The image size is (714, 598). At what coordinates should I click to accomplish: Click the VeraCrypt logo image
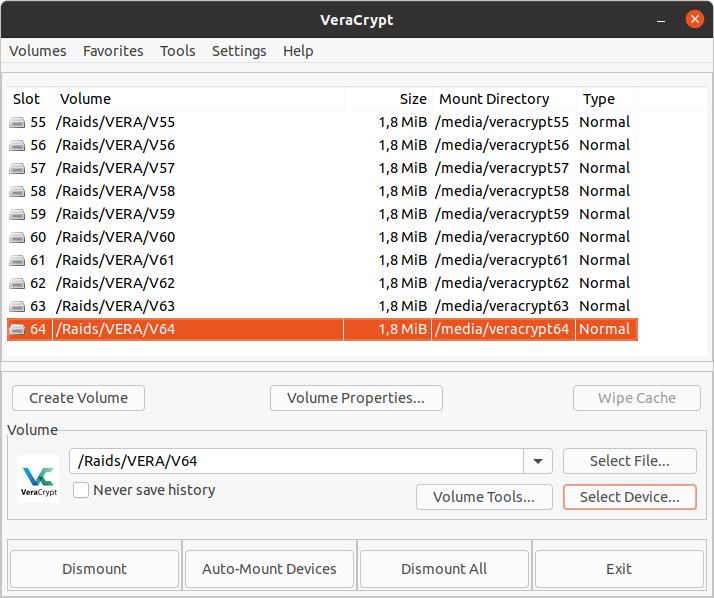pyautogui.click(x=38, y=479)
